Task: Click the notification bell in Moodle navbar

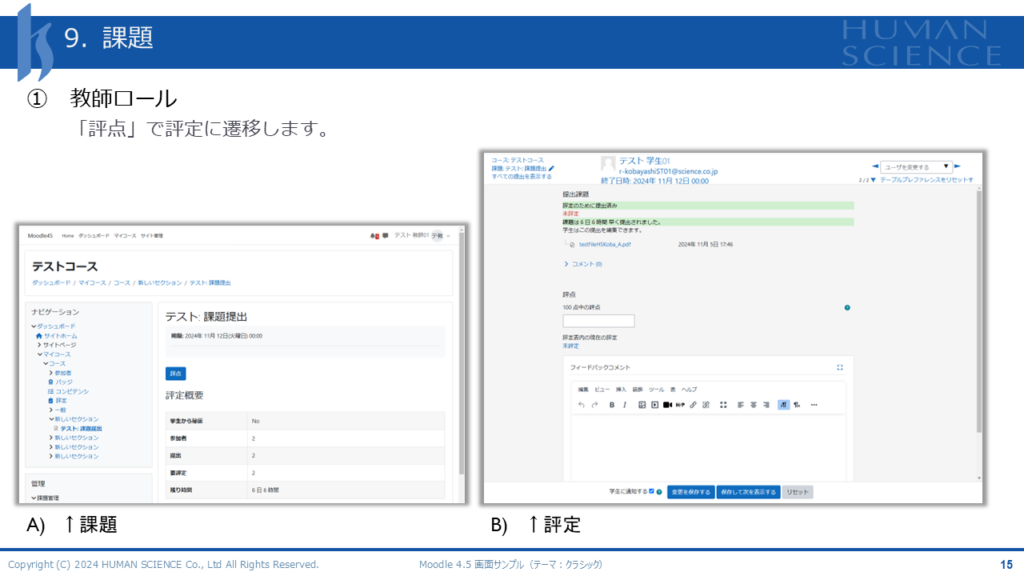Action: point(374,236)
